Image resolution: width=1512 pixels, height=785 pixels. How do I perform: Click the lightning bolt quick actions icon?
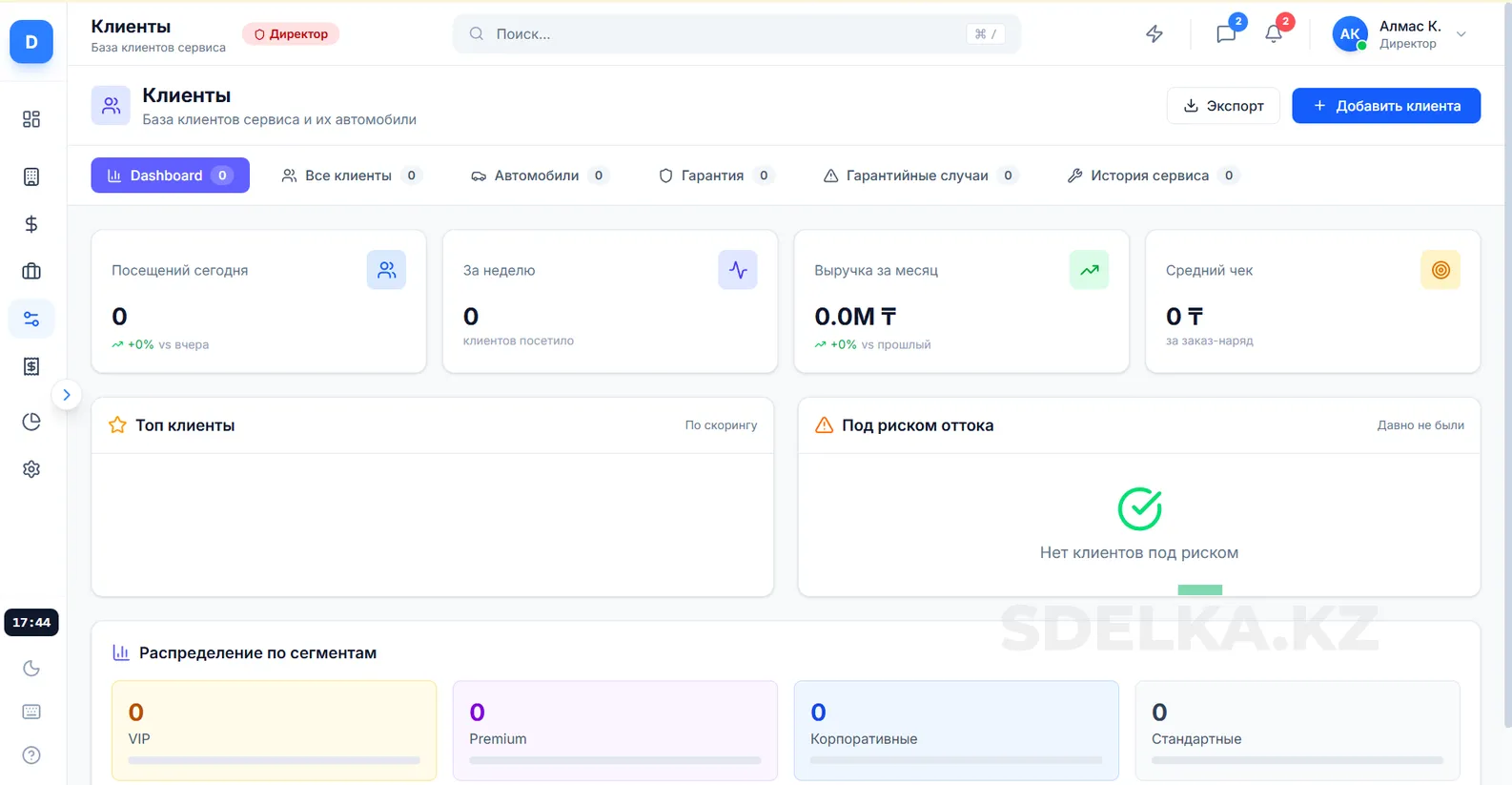1154,34
